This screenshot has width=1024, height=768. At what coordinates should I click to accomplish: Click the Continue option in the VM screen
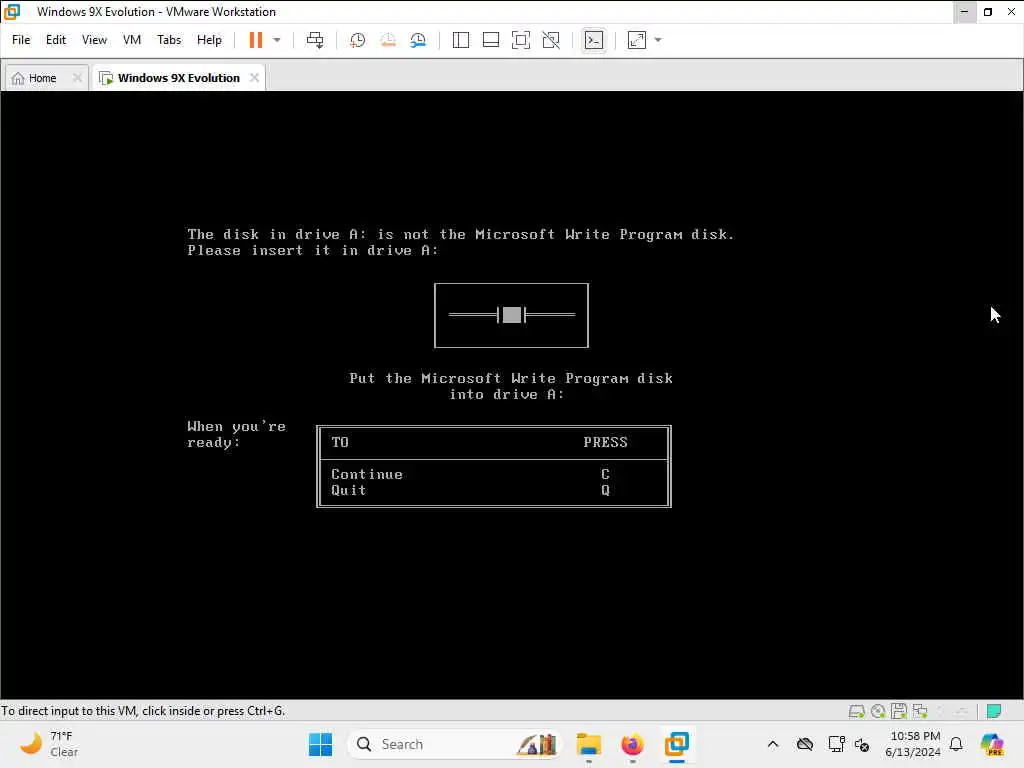(366, 474)
